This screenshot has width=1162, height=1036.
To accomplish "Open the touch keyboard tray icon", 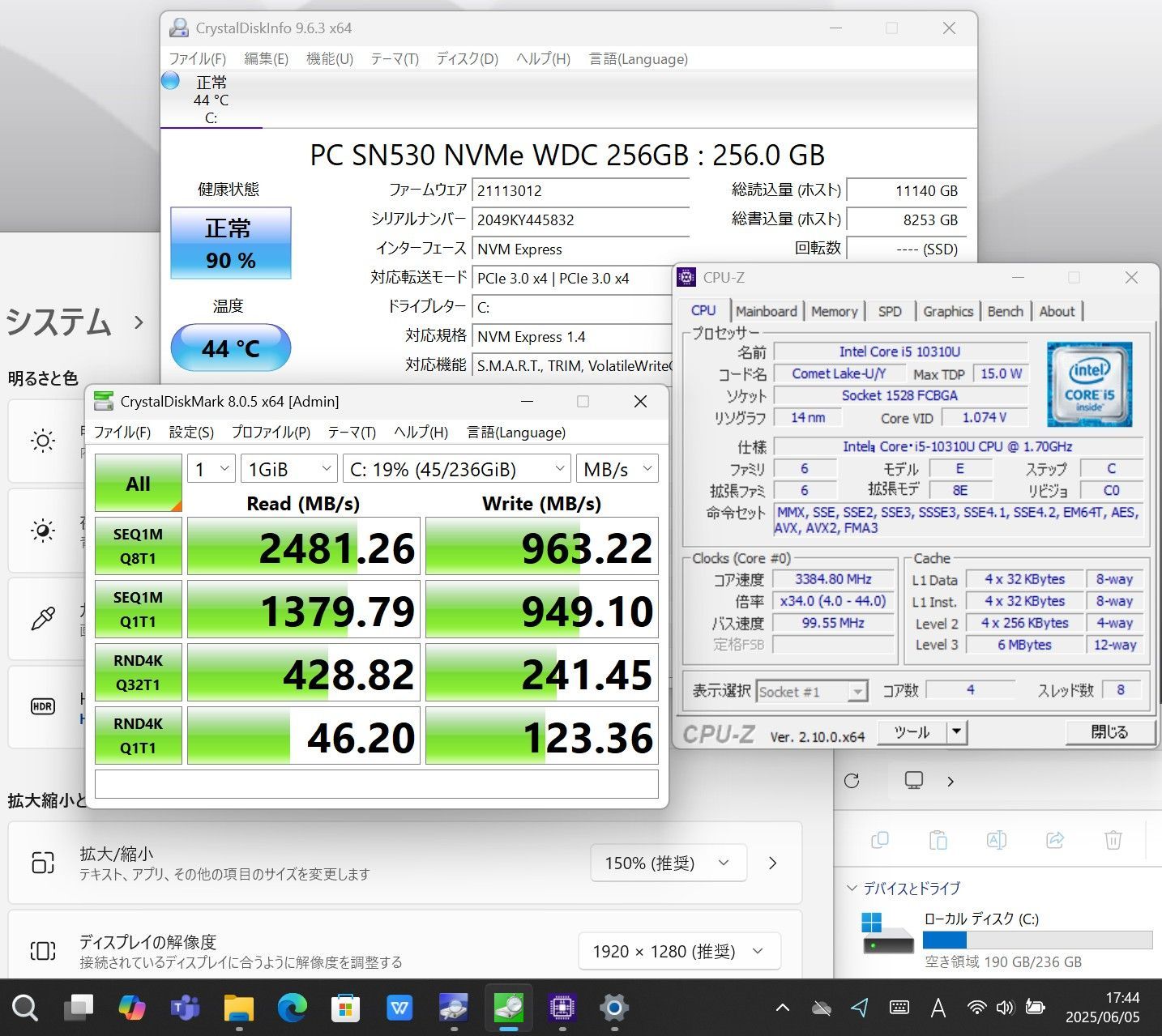I will pyautogui.click(x=899, y=1008).
